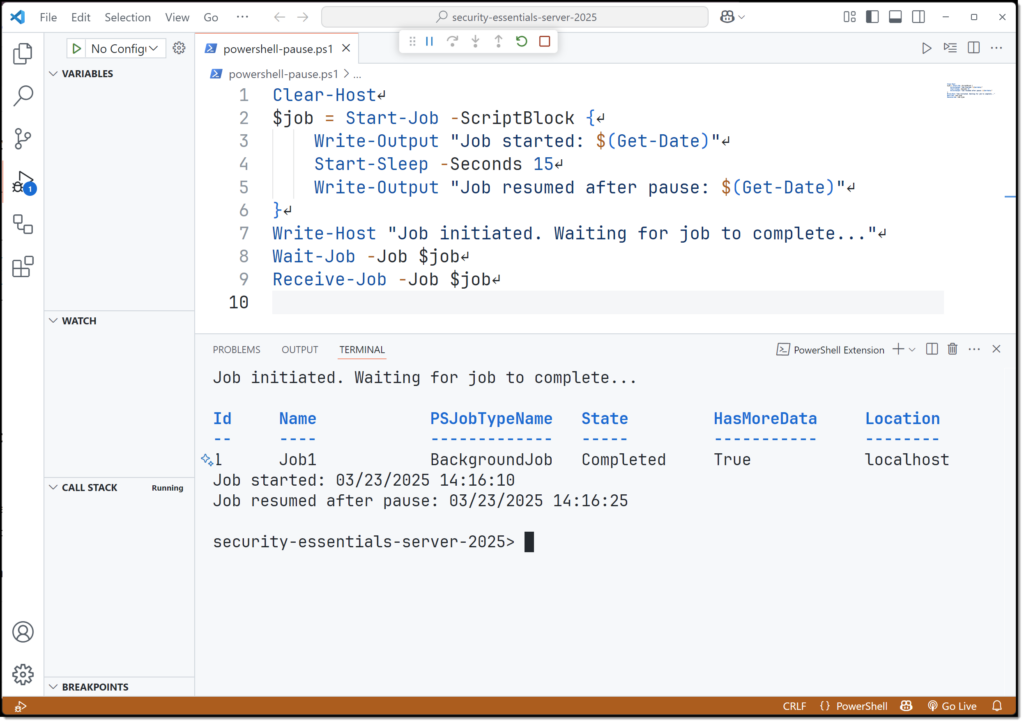Open the new terminal profile dropdown arrow
Screen dimensions: 1024x723
tap(912, 349)
